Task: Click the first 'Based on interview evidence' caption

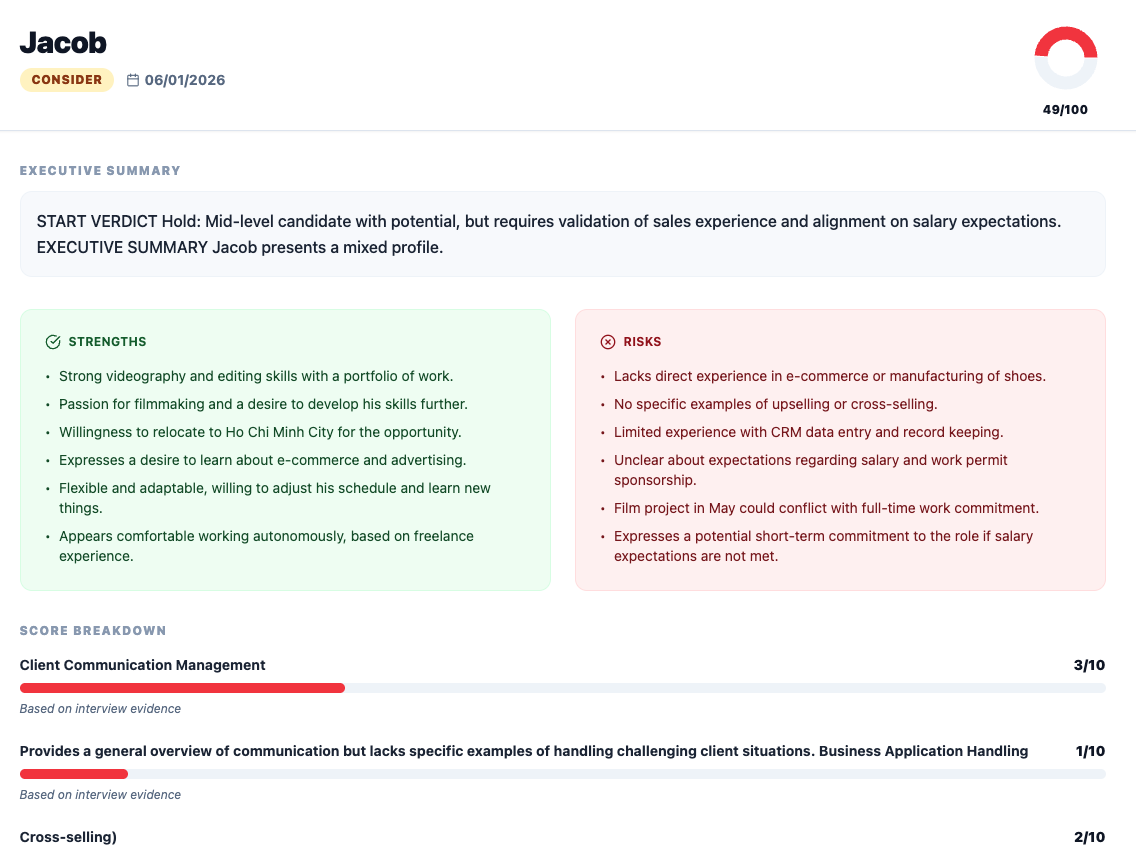Action: [x=100, y=708]
